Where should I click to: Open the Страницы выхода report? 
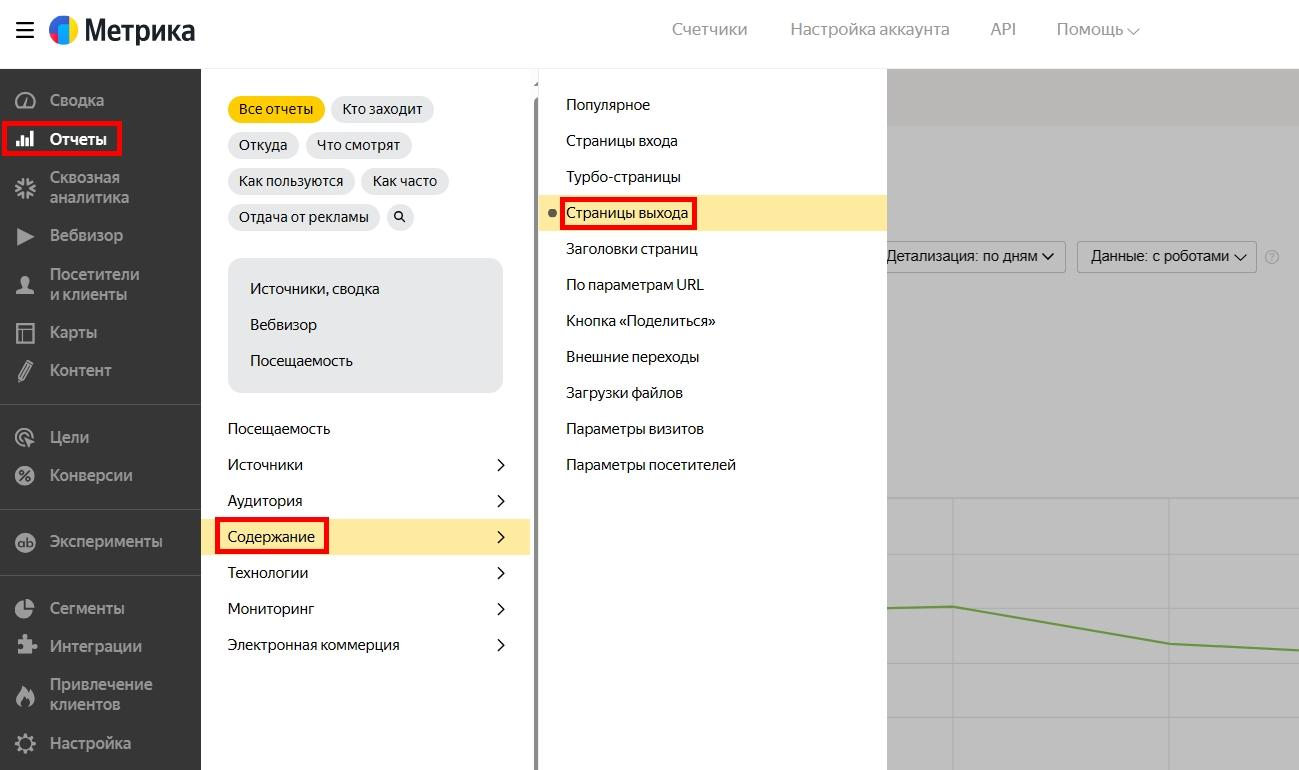point(627,213)
